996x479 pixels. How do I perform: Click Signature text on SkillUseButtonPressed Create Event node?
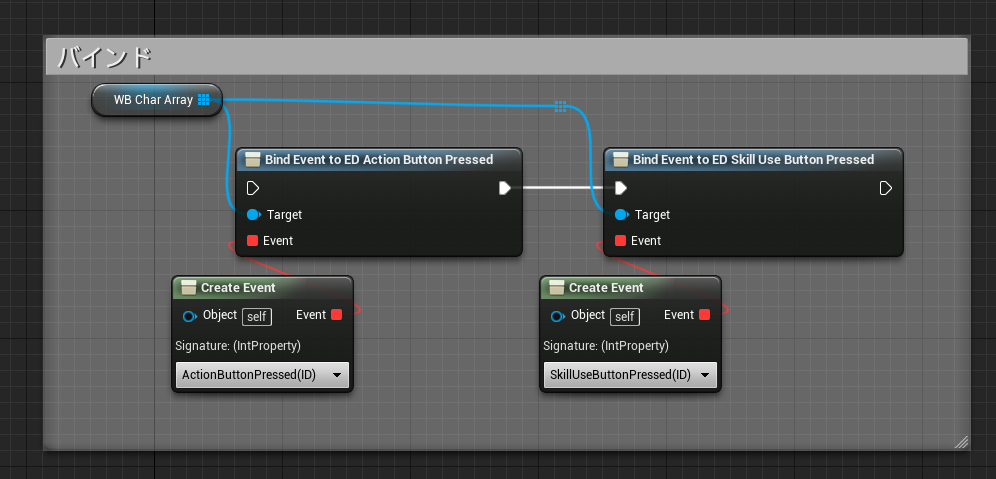(x=606, y=346)
